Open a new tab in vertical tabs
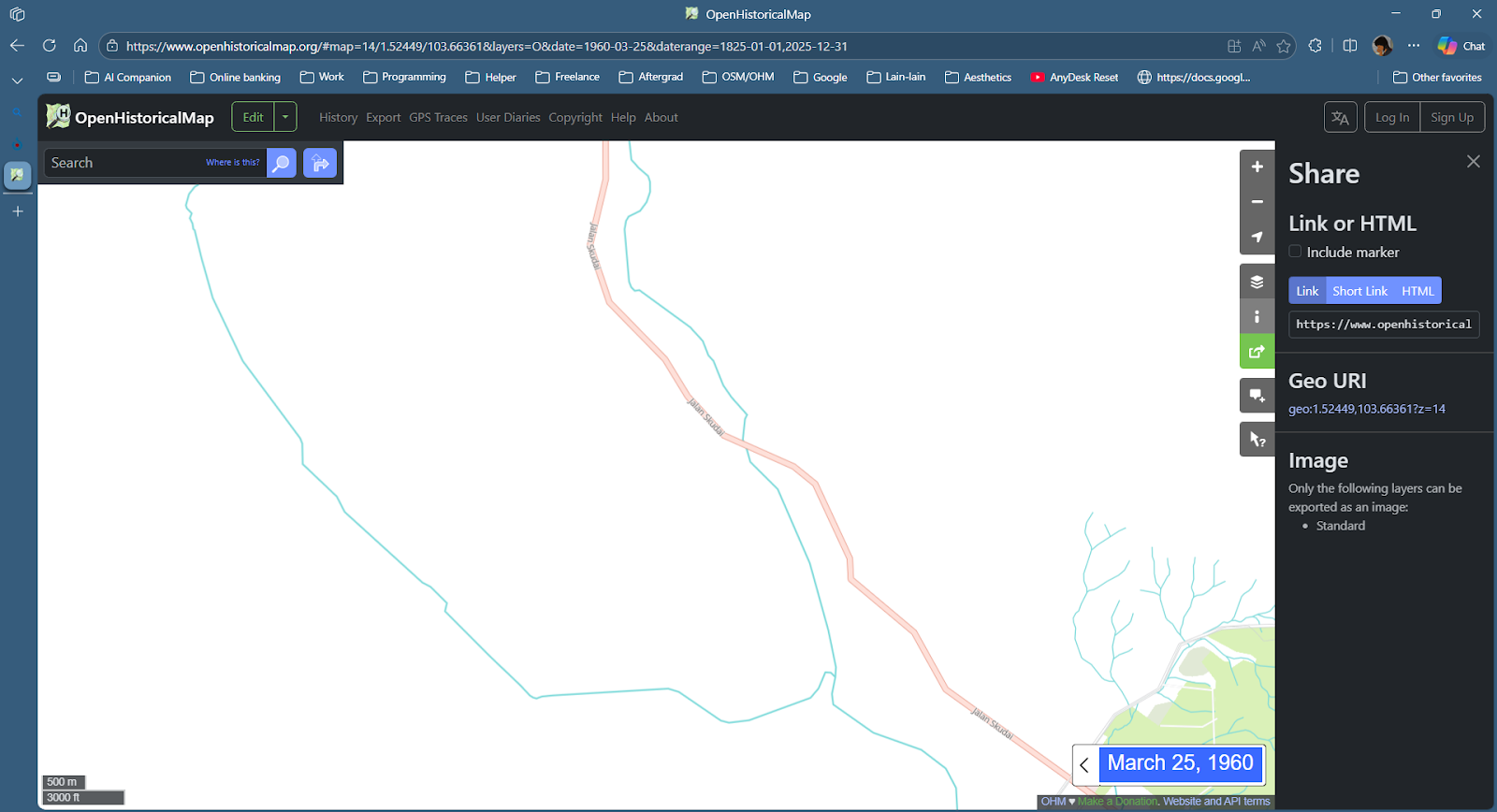Image resolution: width=1497 pixels, height=812 pixels. [18, 211]
